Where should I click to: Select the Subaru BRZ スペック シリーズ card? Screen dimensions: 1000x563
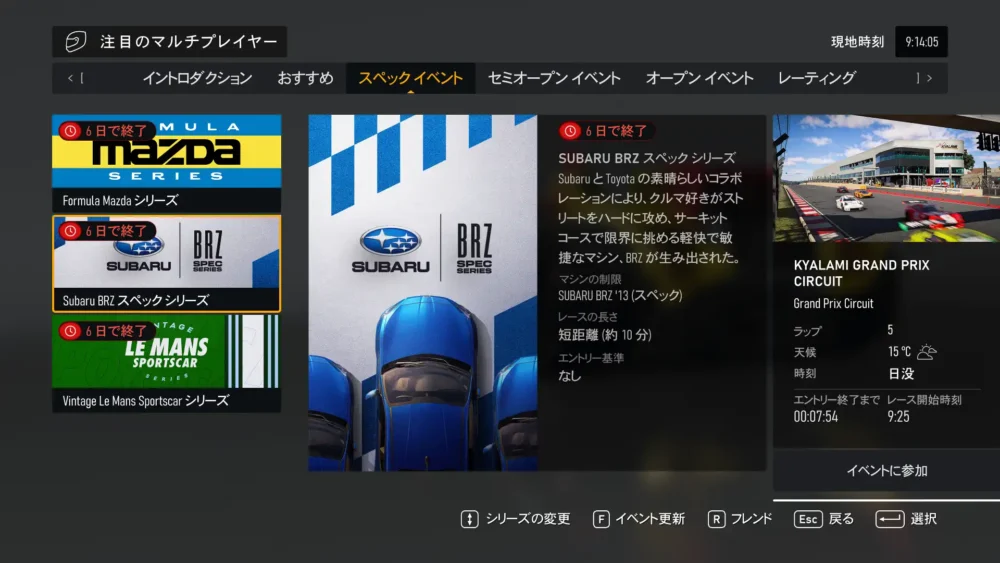166,263
